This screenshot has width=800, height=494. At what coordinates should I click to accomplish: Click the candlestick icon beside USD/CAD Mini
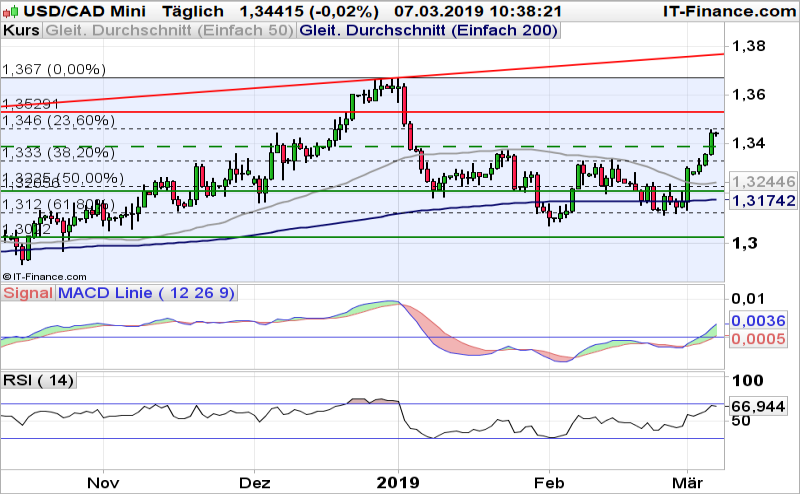12,11
